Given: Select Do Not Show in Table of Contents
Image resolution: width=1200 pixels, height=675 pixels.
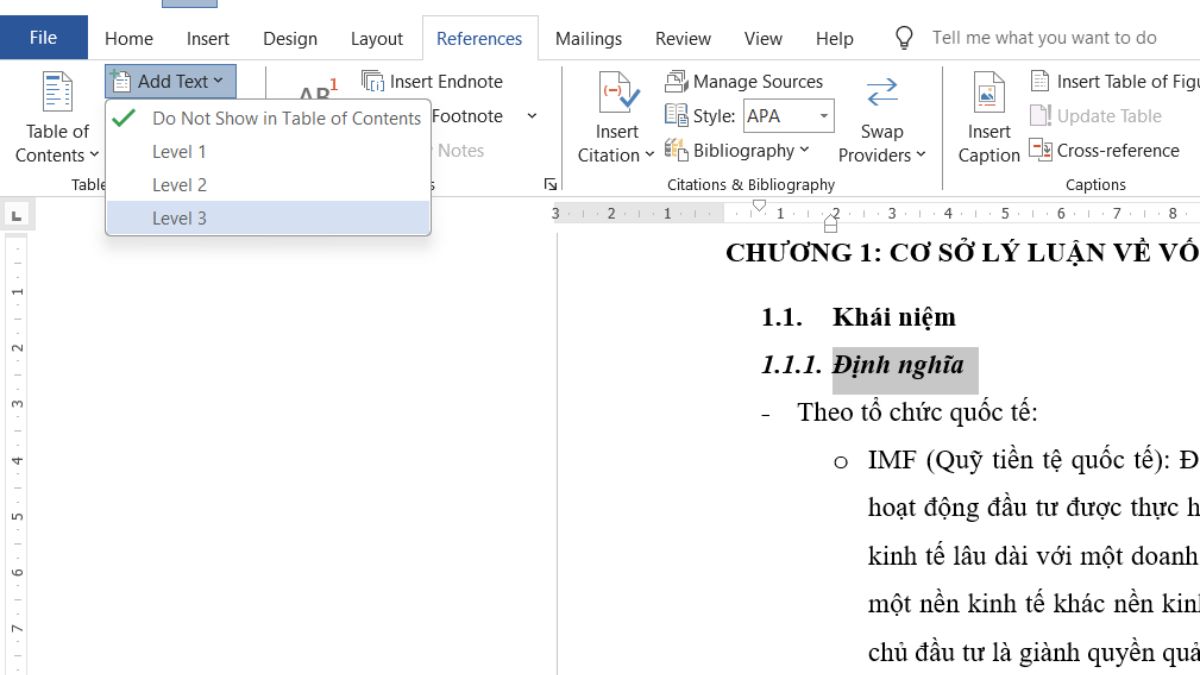Looking at the screenshot, I should click(268, 118).
